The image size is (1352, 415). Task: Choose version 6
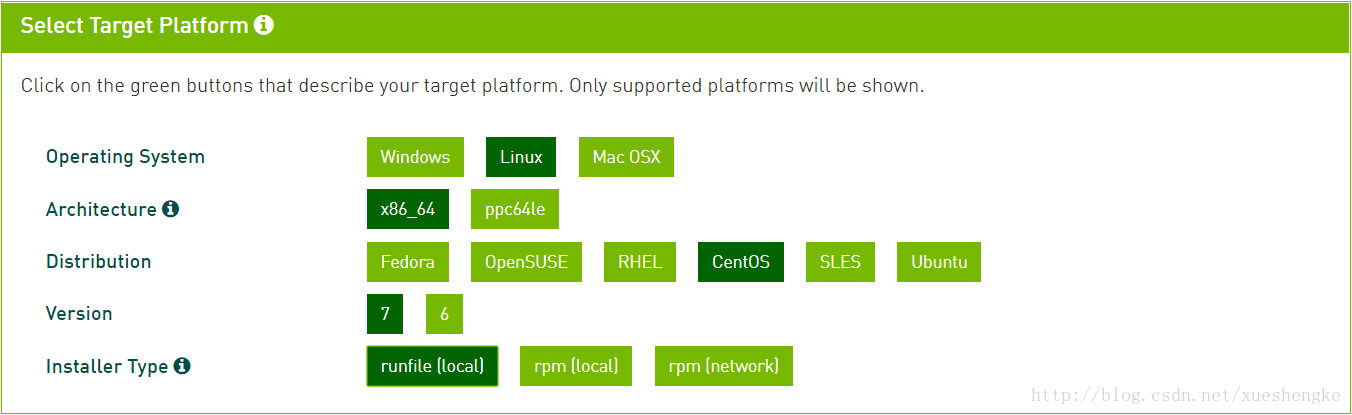[444, 314]
